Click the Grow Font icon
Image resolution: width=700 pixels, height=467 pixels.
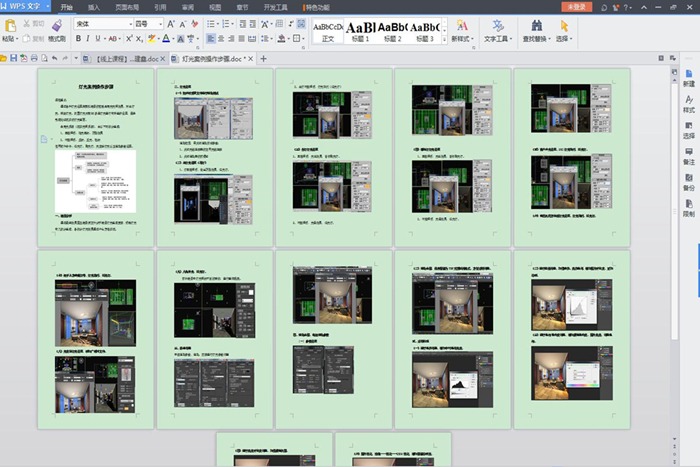171,24
